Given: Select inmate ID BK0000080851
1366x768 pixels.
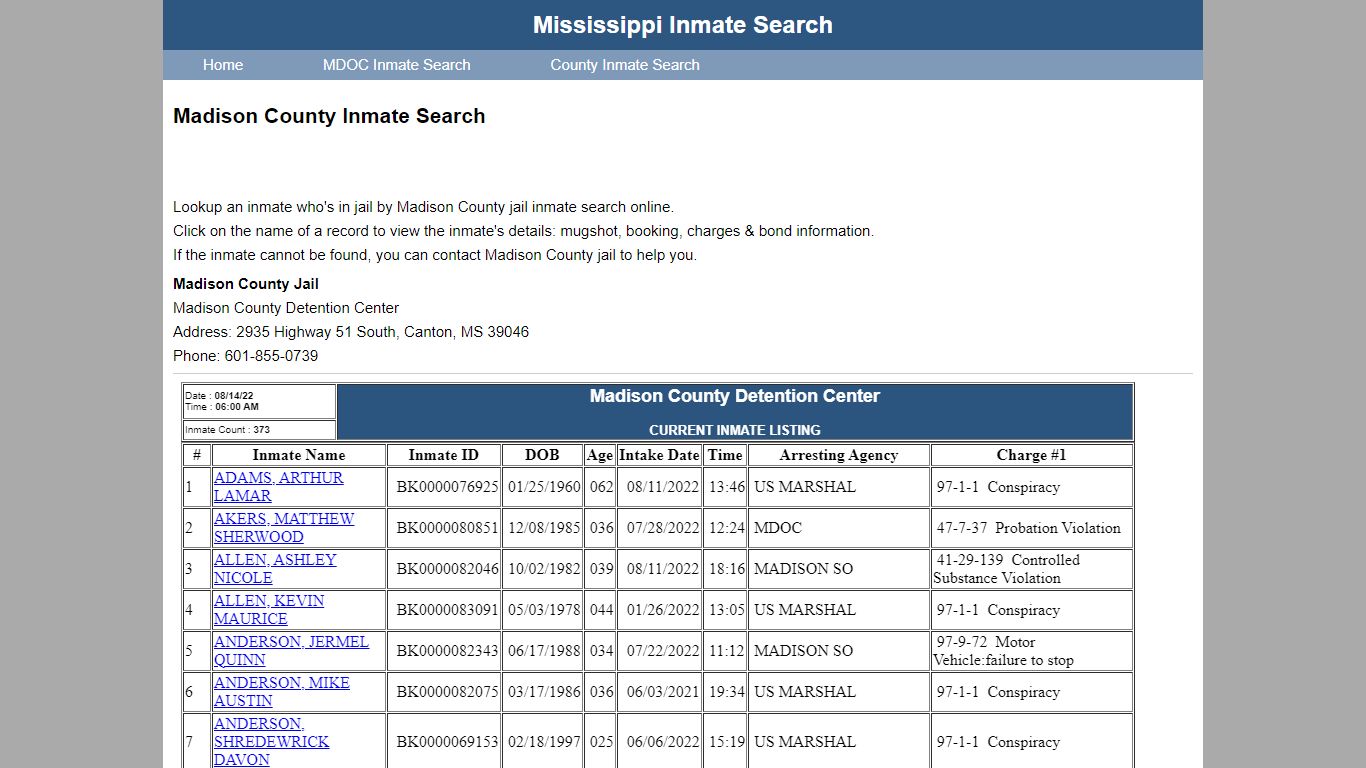Looking at the screenshot, I should click(x=447, y=528).
